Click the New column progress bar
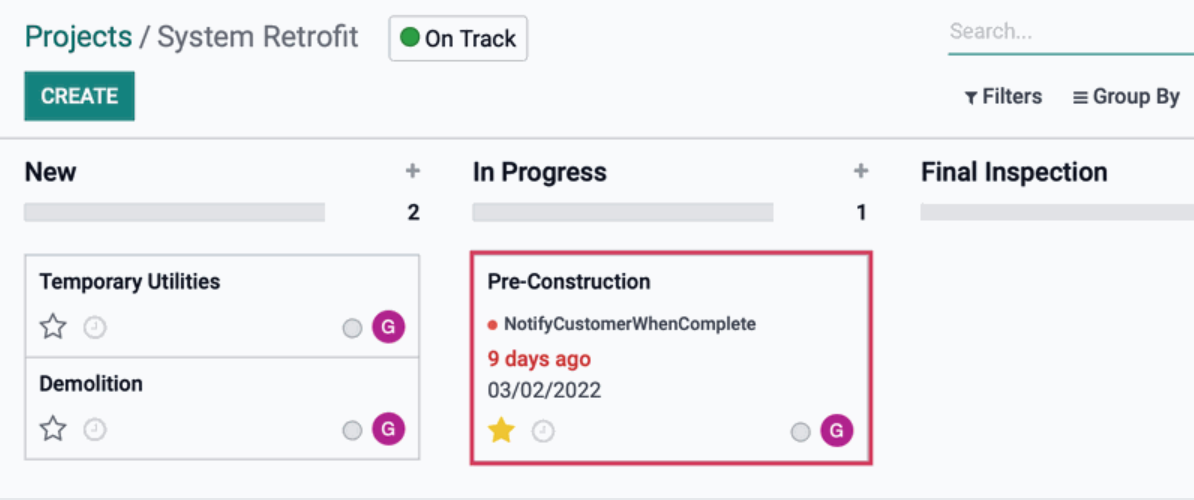This screenshot has width=1194, height=500. [174, 212]
